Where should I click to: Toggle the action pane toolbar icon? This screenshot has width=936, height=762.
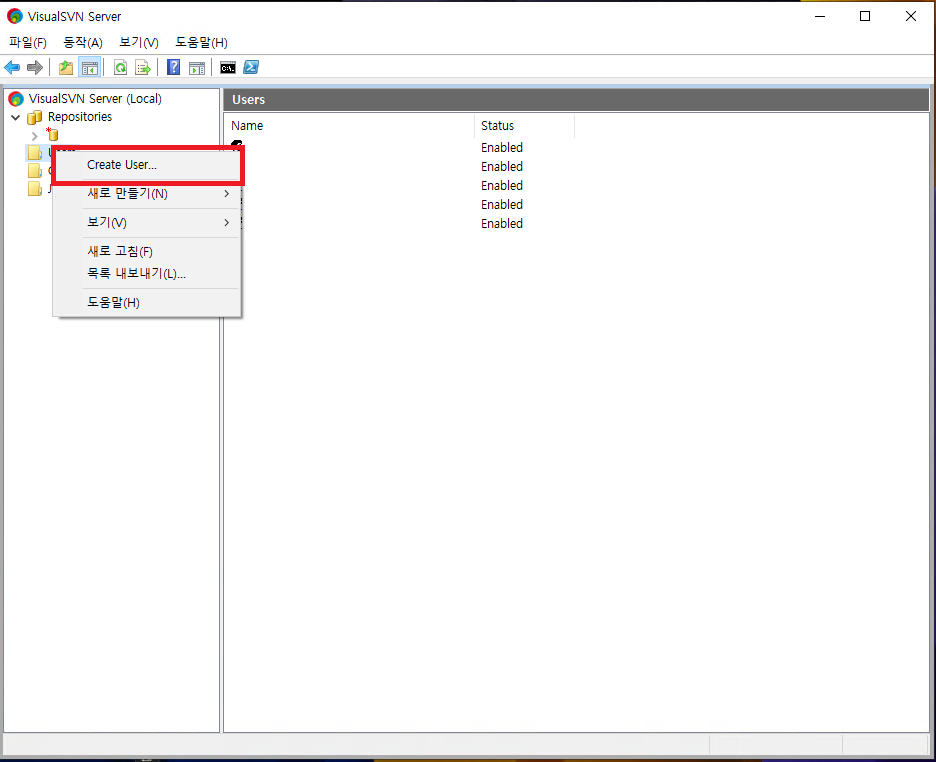pos(196,67)
